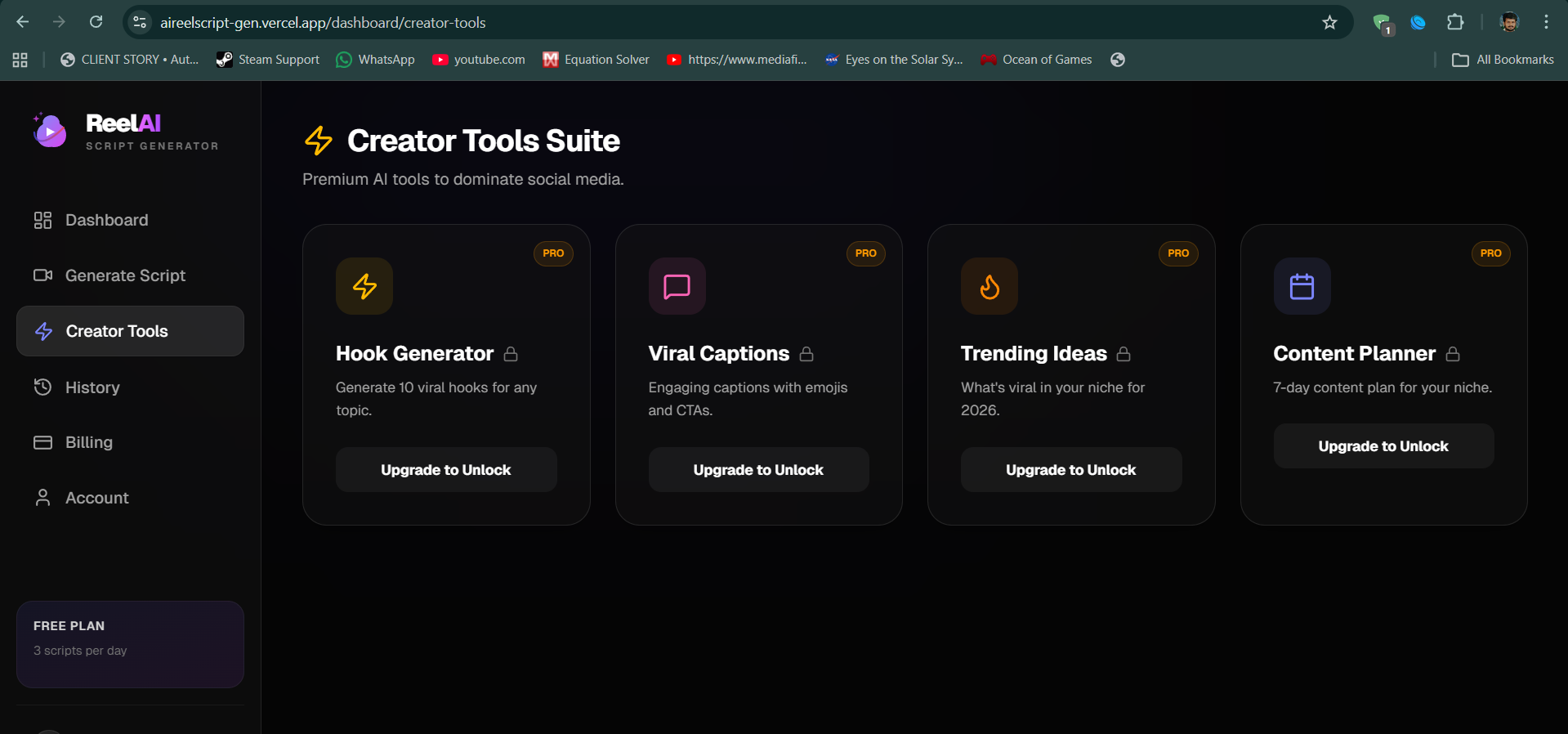Open Generate Script in the sidebar
Viewport: 1568px width, 734px height.
click(130, 275)
